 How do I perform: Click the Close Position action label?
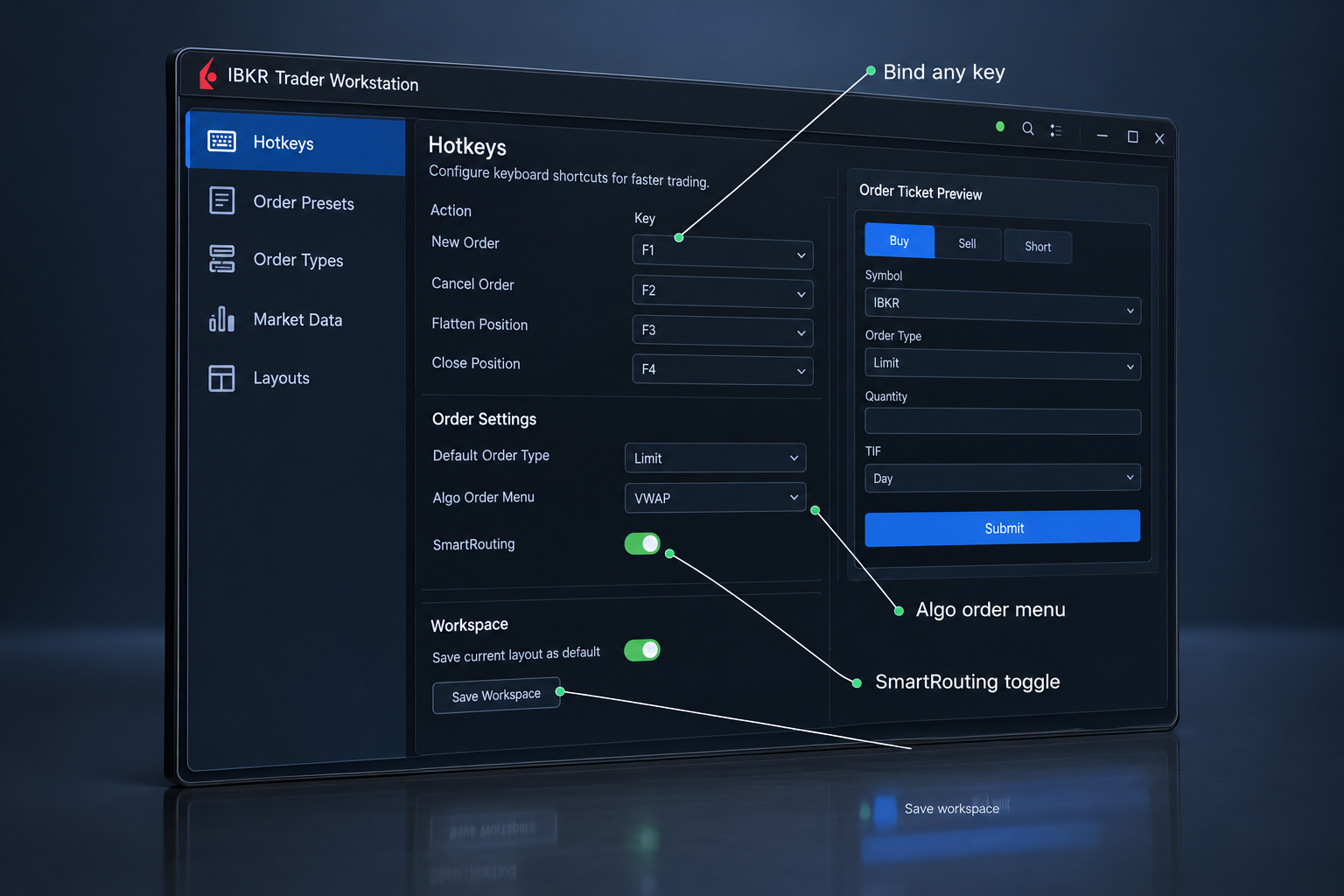[476, 363]
